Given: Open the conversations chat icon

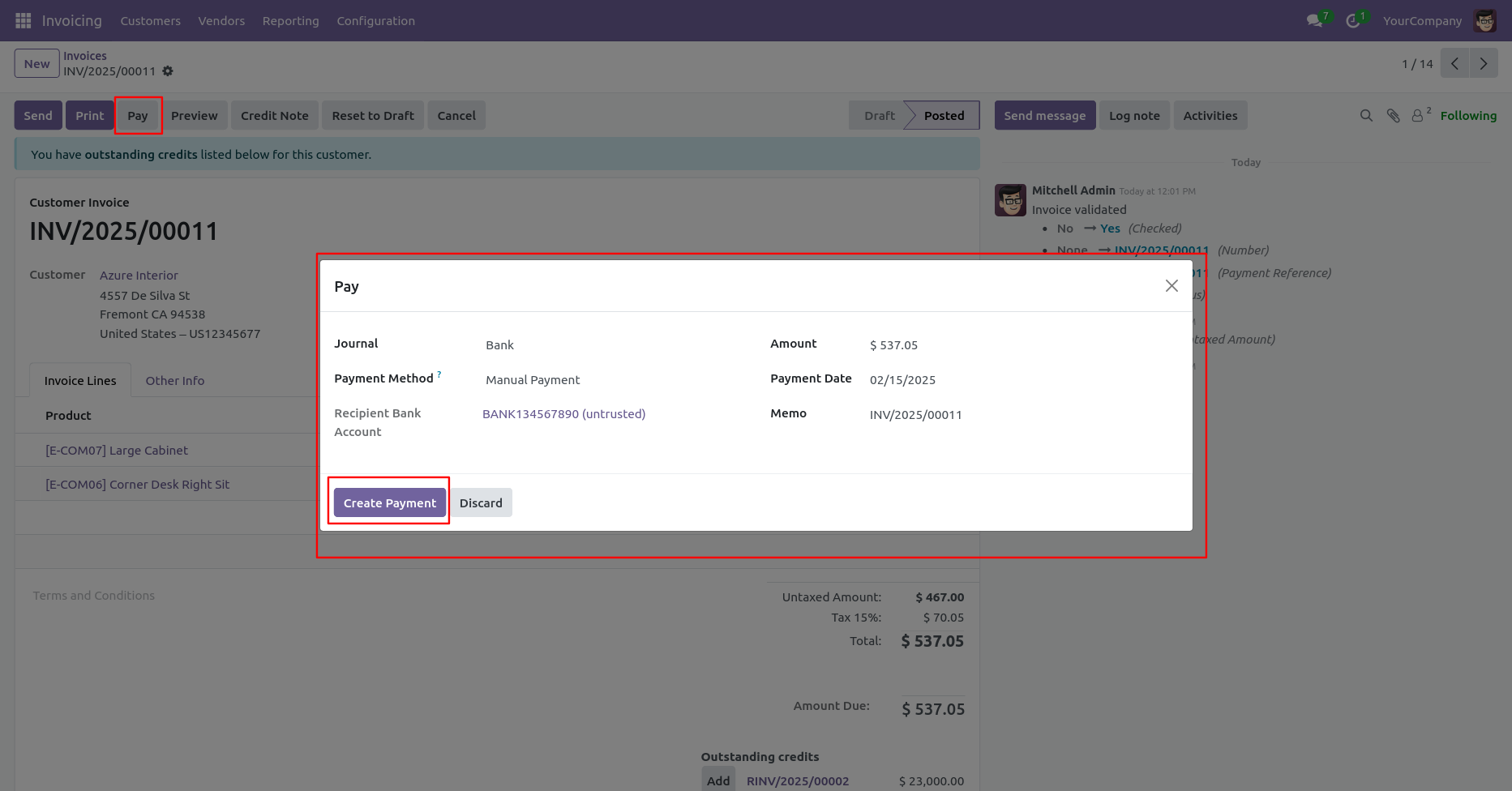Looking at the screenshot, I should pyautogui.click(x=1314, y=20).
